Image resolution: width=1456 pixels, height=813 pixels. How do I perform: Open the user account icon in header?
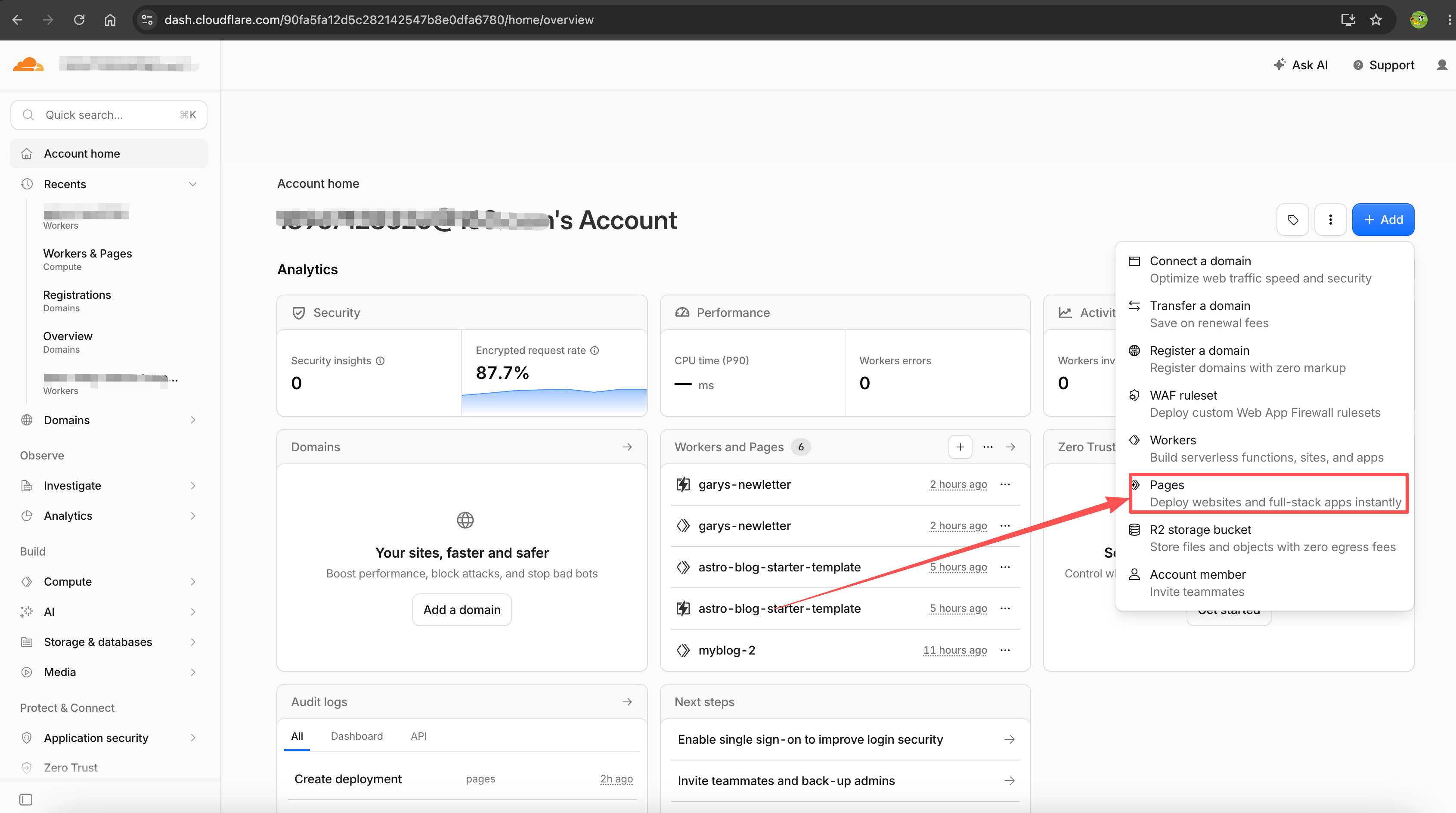tap(1442, 65)
